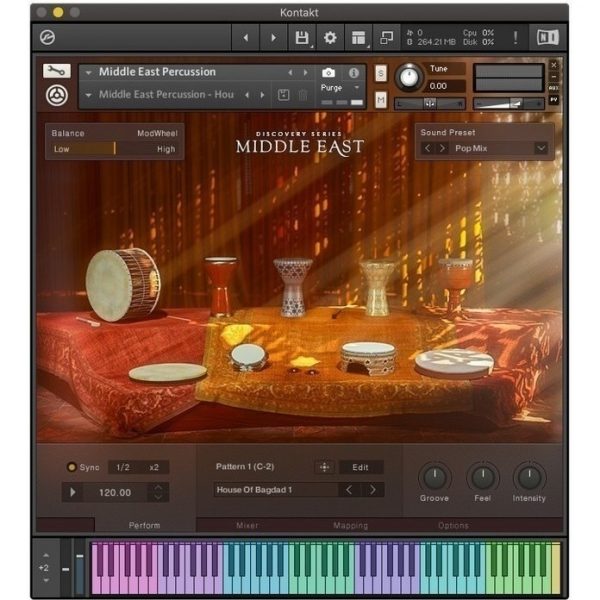Set half-time 1/2 tempo option
This screenshot has width=600, height=600.
pos(123,467)
